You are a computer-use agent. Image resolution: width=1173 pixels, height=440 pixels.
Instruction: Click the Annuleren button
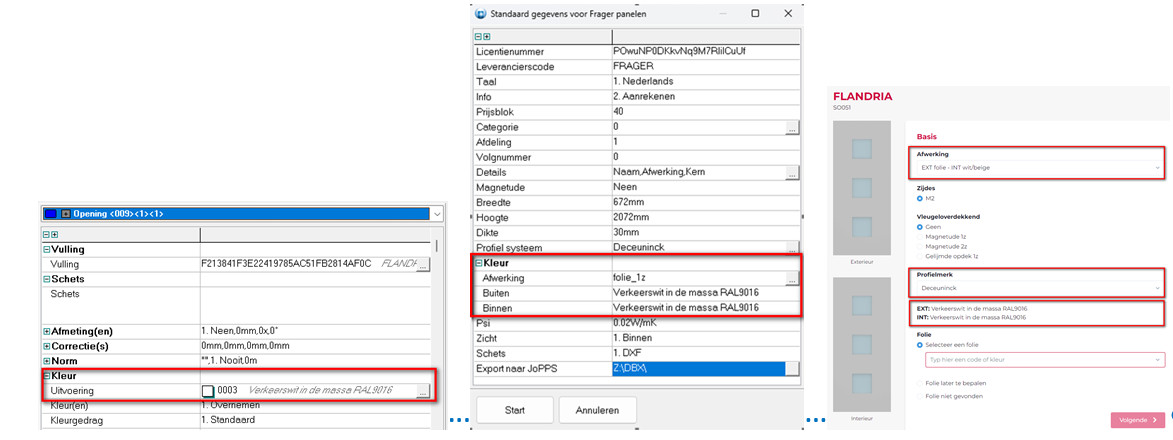pos(599,410)
